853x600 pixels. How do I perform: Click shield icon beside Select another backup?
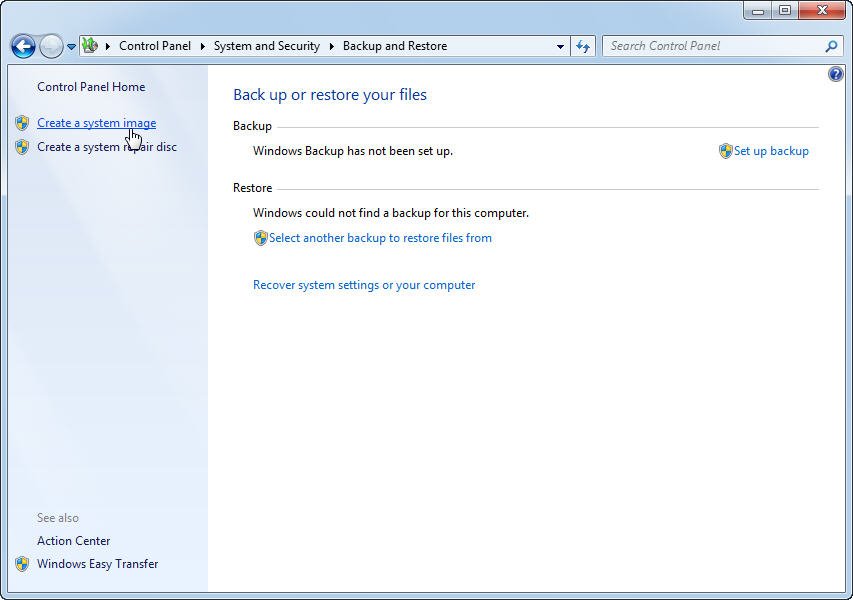[x=261, y=238]
